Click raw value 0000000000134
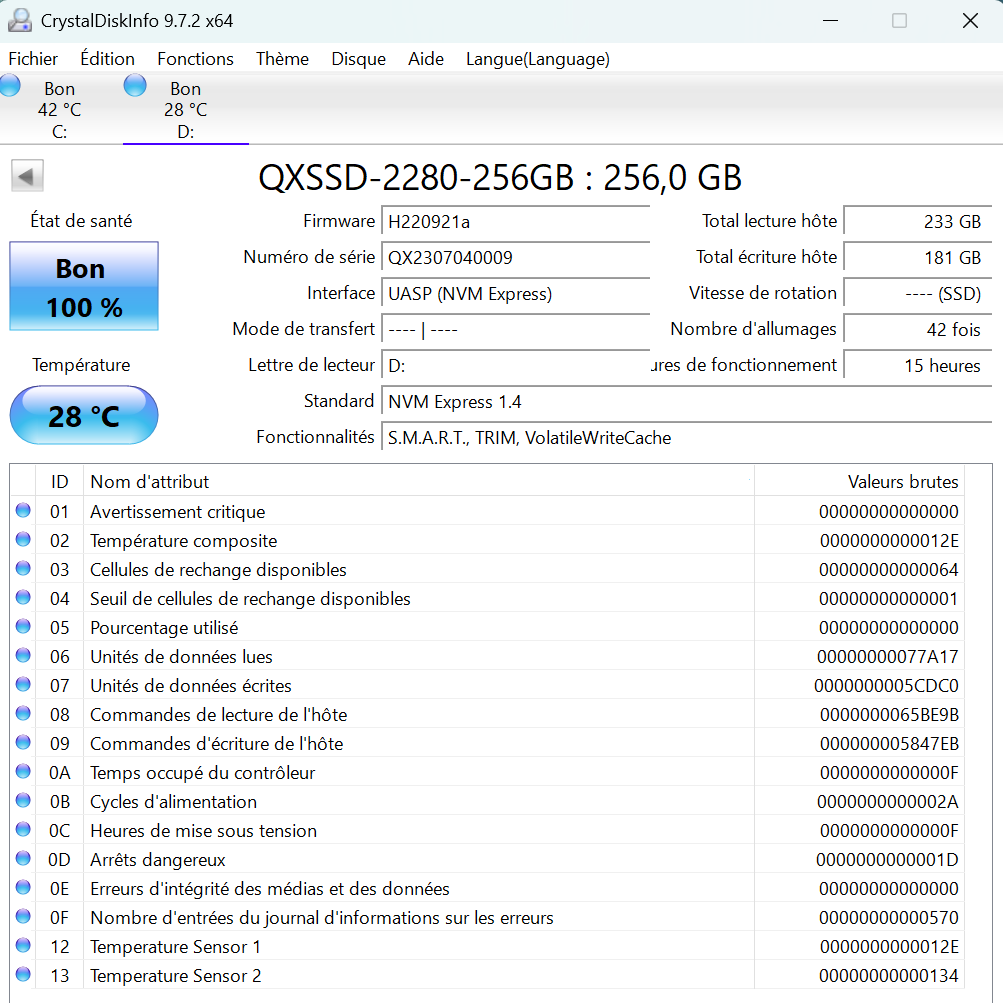 [888, 975]
